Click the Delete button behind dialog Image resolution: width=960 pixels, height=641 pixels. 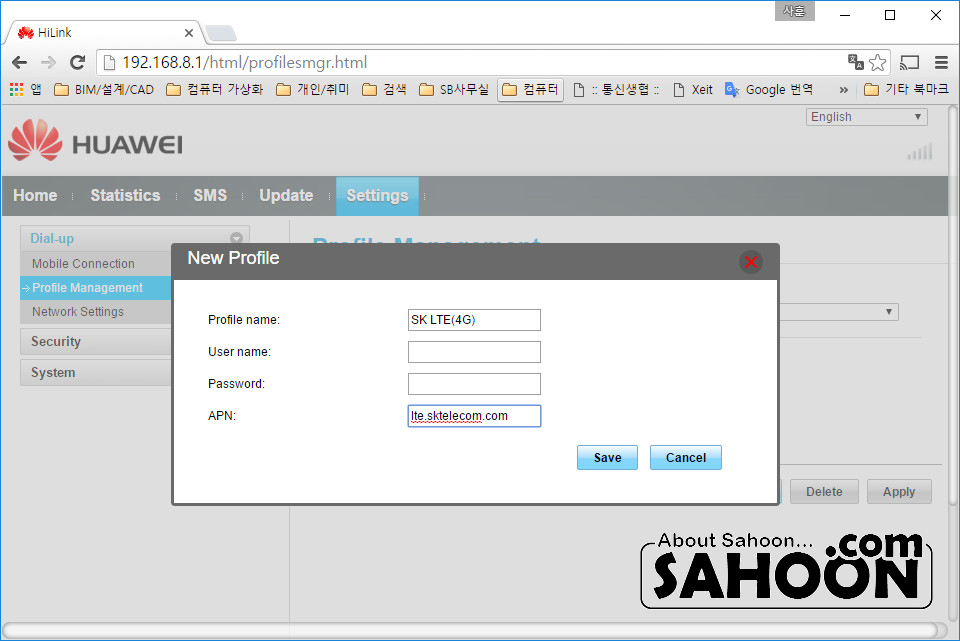click(824, 492)
